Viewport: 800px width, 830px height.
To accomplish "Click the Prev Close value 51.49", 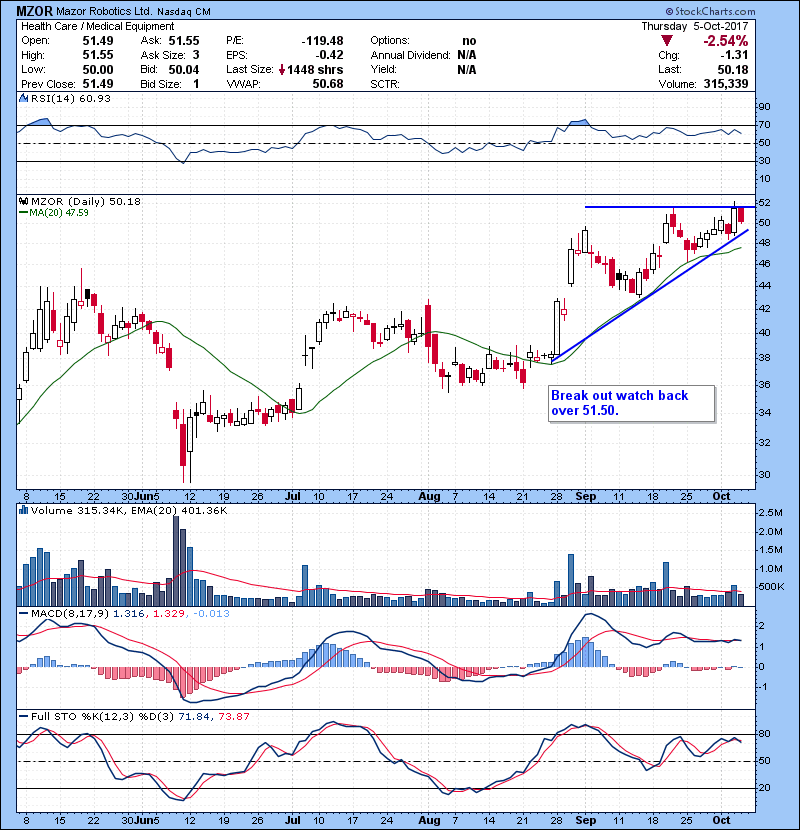I will [x=98, y=84].
